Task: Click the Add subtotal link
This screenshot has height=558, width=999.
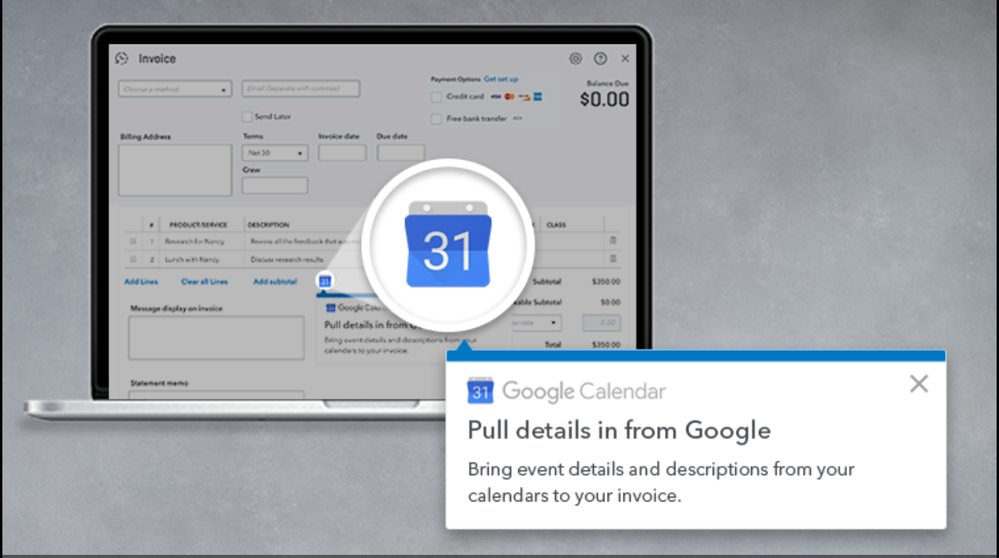Action: pos(275,282)
